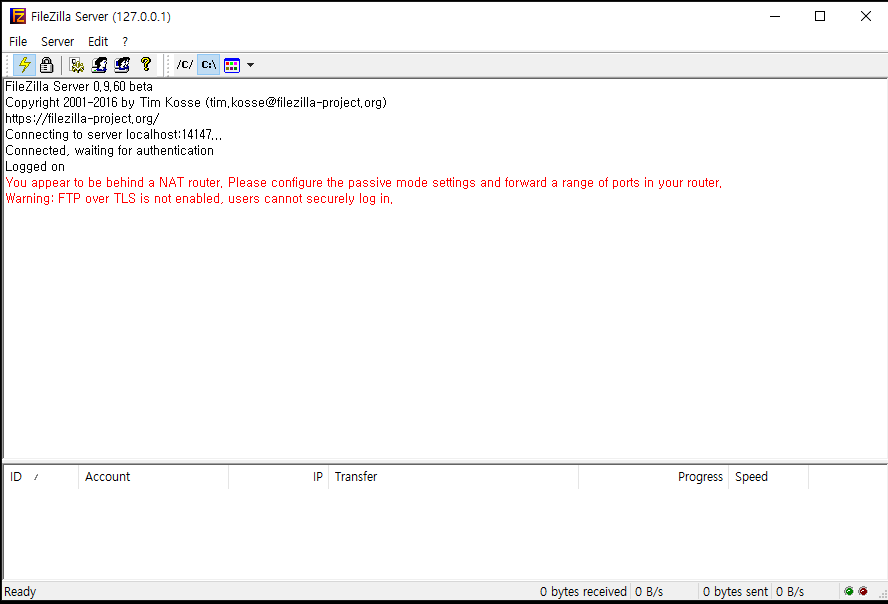Click the red send indicator in status bar

[x=863, y=592]
